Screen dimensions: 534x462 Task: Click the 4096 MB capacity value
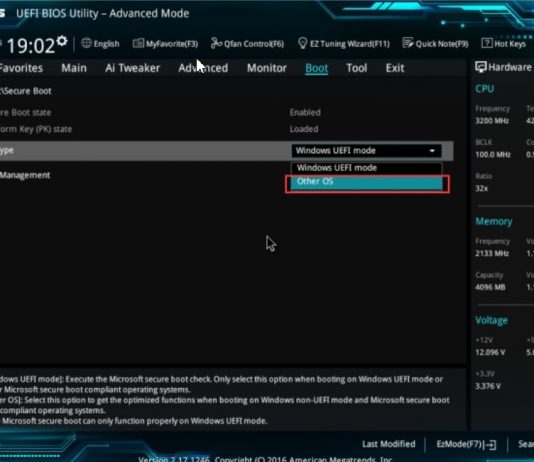tap(490, 287)
